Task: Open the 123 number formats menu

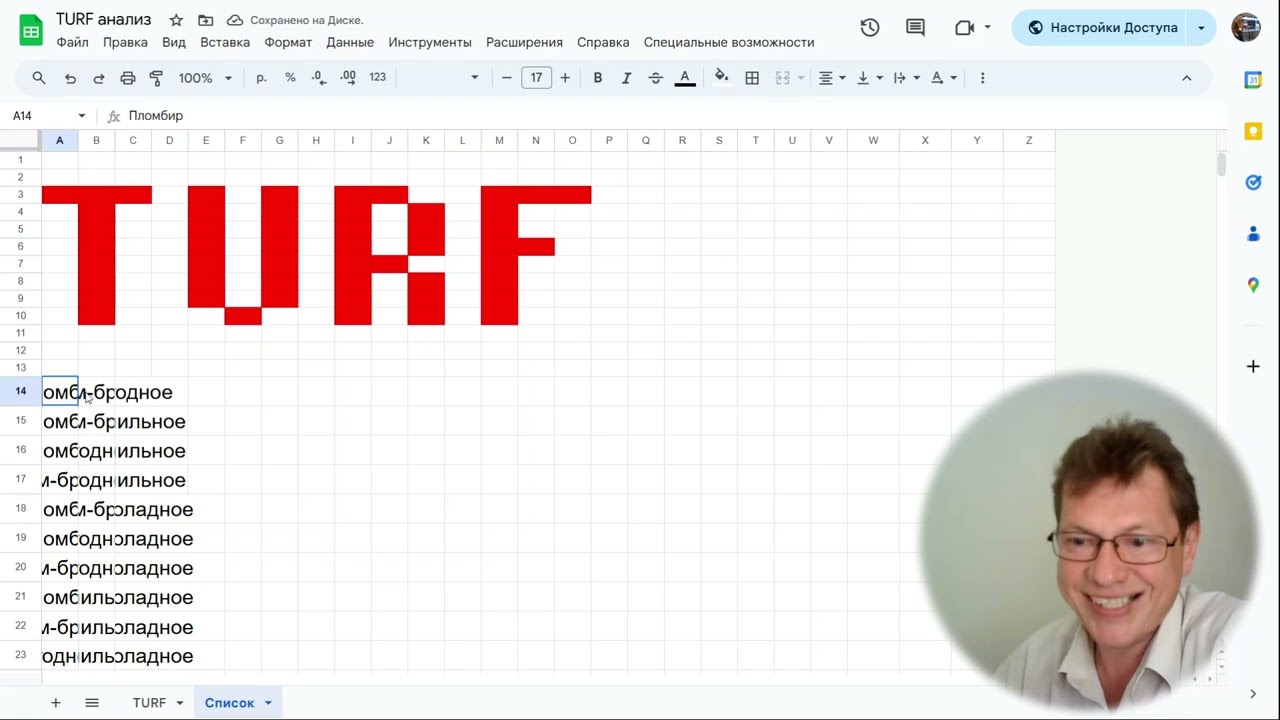Action: point(377,77)
